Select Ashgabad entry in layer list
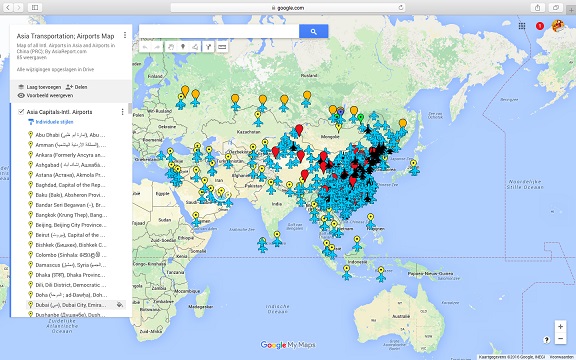The height and width of the screenshot is (360, 576). pyautogui.click(x=70, y=165)
